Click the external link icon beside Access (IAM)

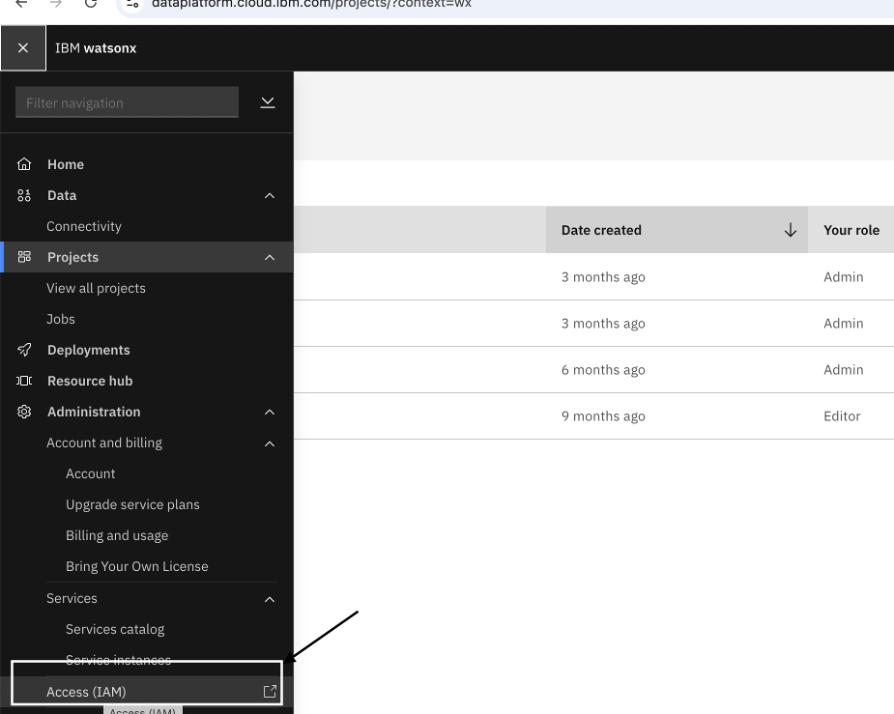268,690
